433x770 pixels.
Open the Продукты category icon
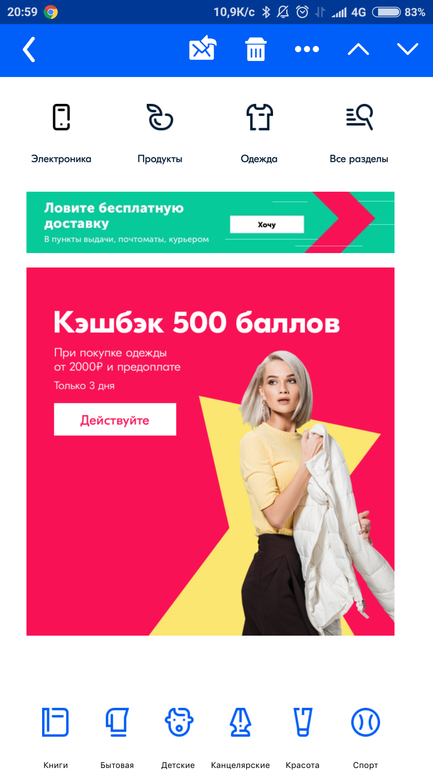point(160,117)
